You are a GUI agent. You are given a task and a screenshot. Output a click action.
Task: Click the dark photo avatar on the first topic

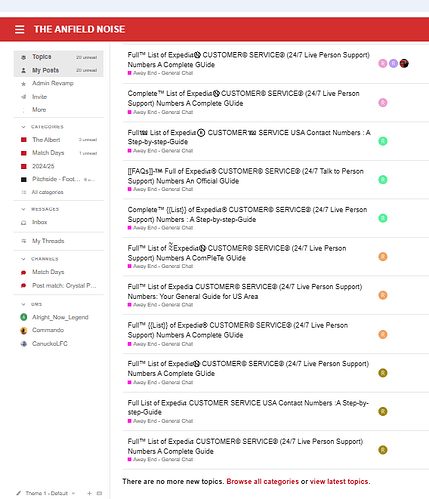tap(404, 63)
